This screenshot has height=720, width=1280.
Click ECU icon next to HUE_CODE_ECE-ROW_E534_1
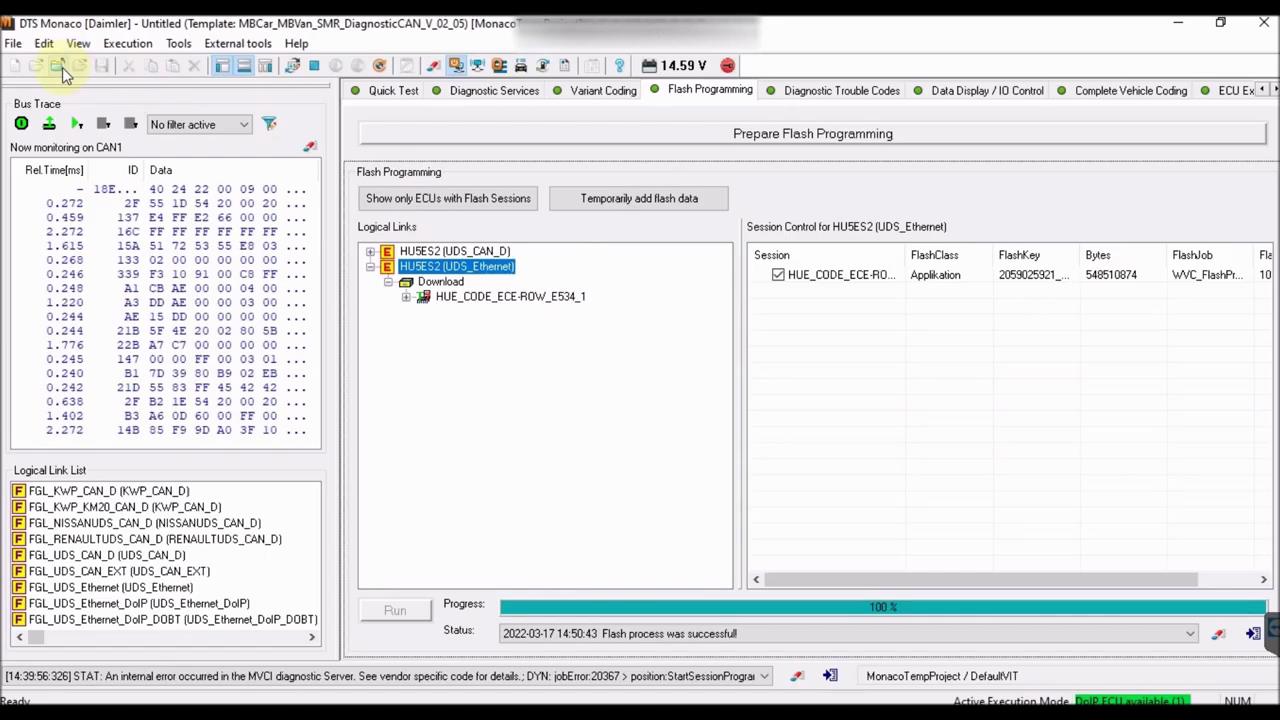423,297
